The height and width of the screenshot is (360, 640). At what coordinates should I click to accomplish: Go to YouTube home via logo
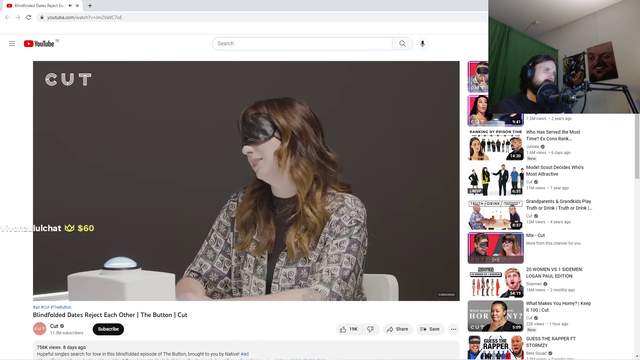[39, 44]
